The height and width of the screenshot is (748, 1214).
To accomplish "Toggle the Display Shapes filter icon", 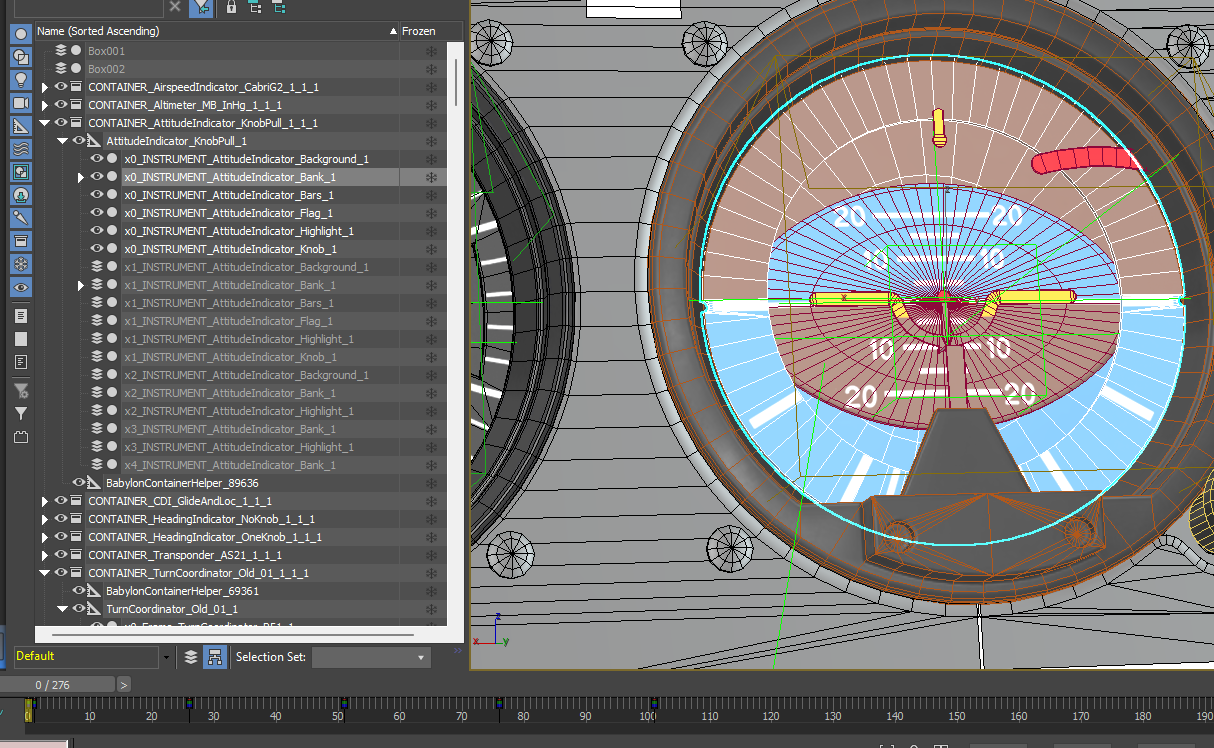I will coord(20,56).
